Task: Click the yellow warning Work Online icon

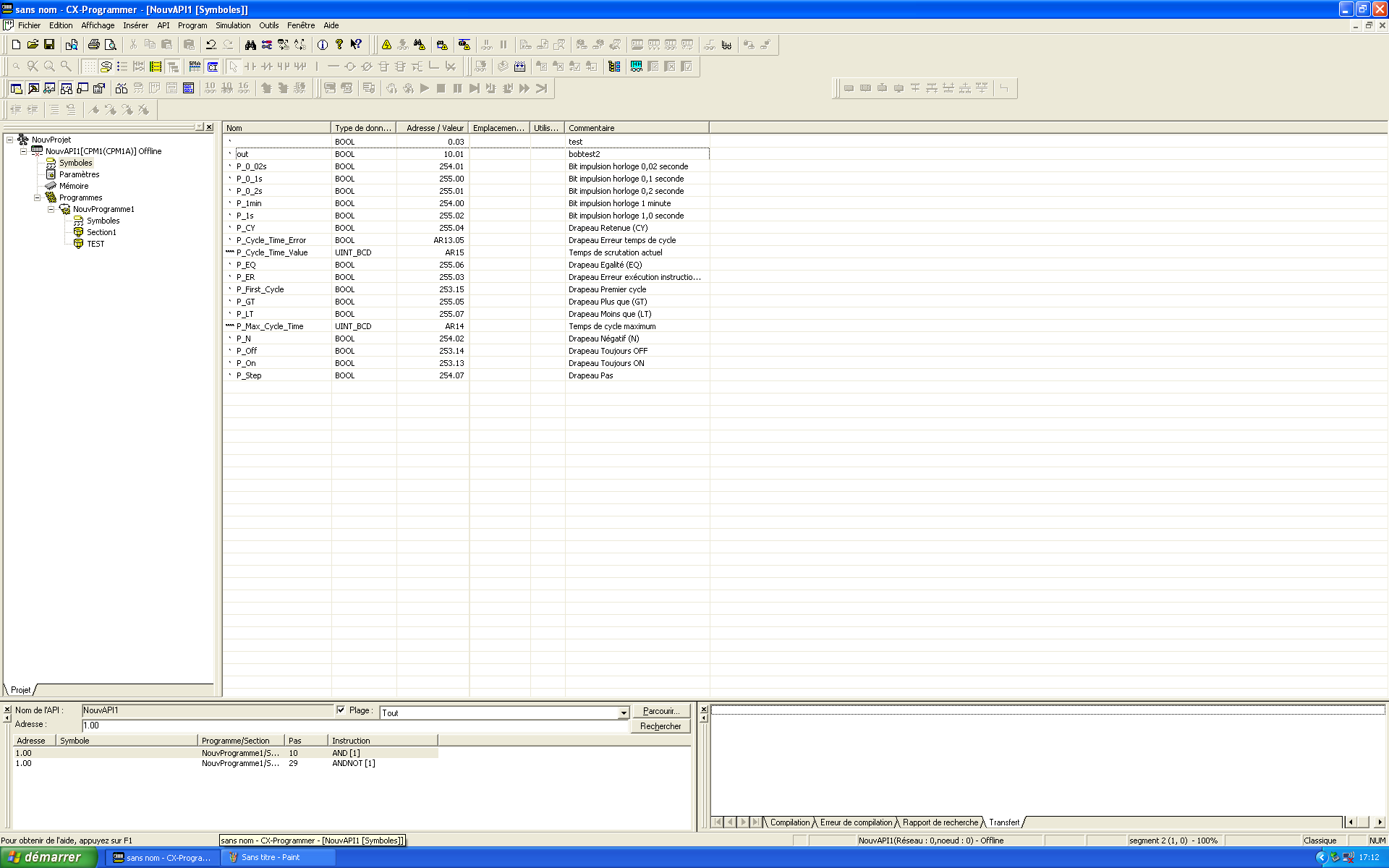Action: point(386,45)
